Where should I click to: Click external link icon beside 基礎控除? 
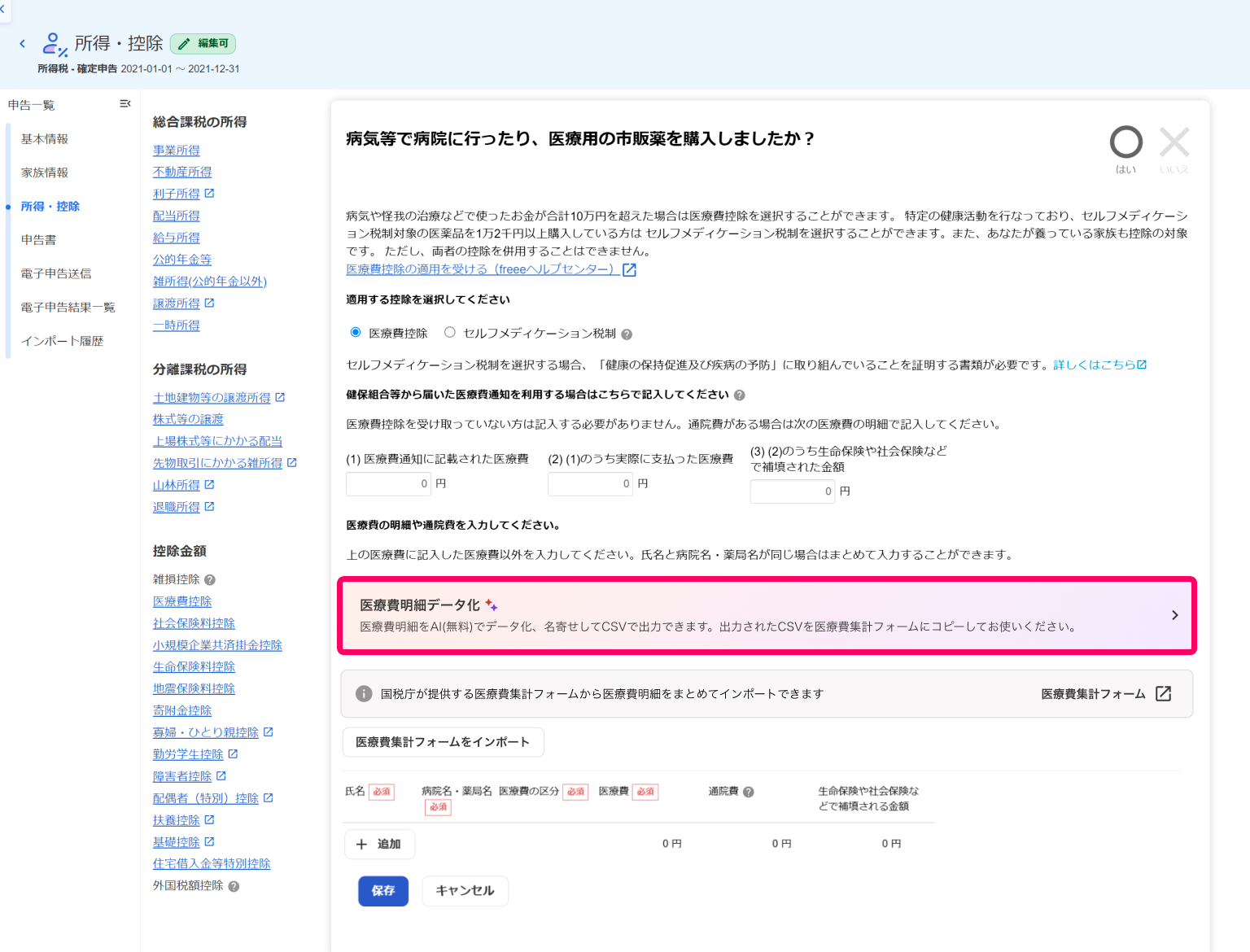tap(209, 842)
